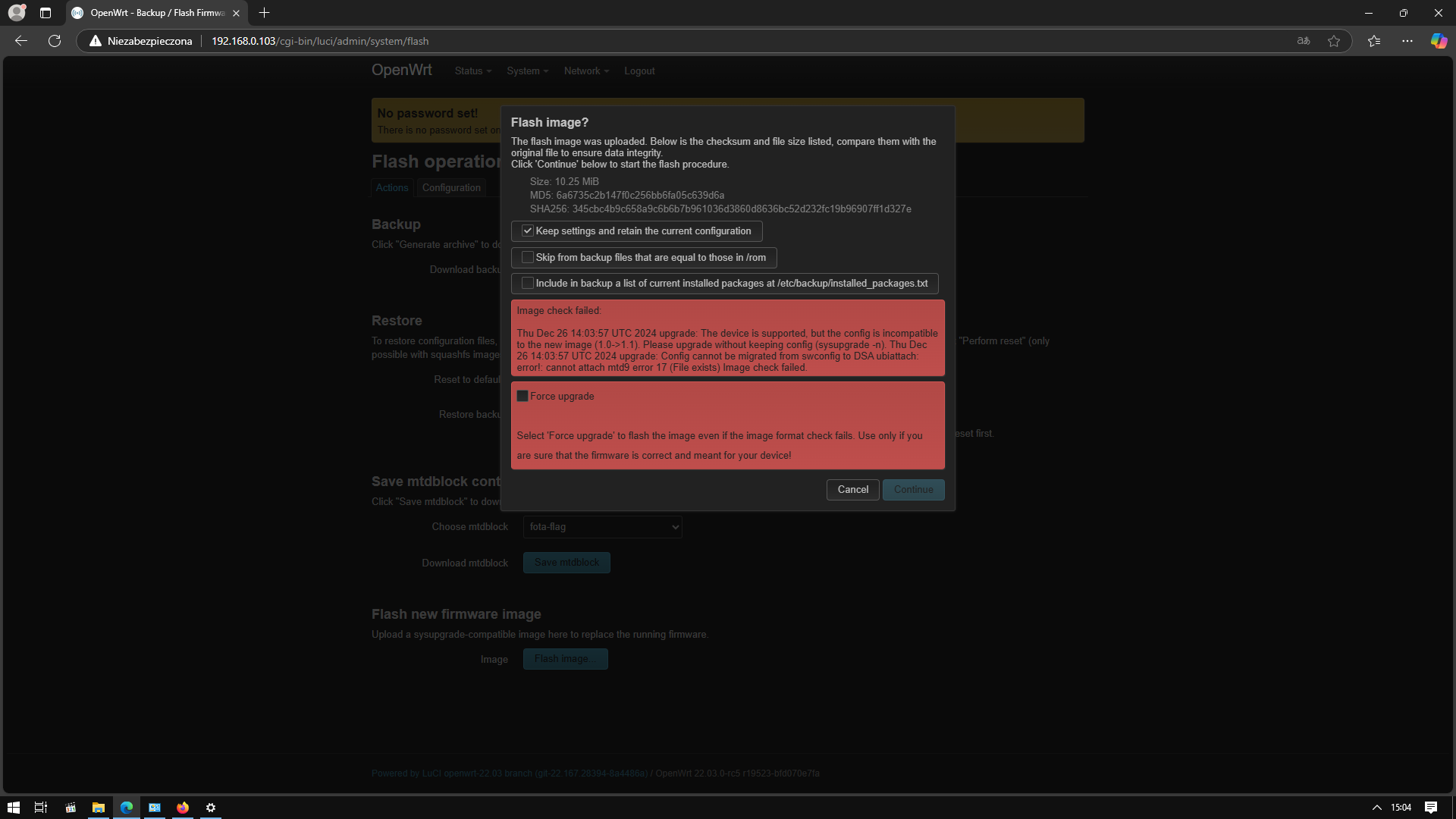Reload the page with refresh icon
This screenshot has width=1456, height=819.
pyautogui.click(x=55, y=41)
